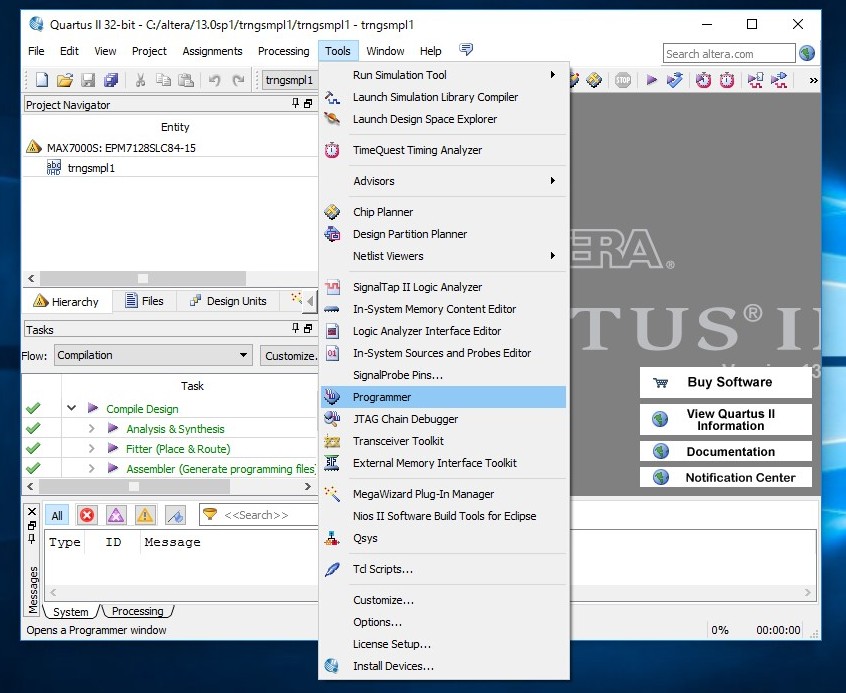Launch TimeQuest Timing Analyzer
Screen dimensions: 846x693
[x=443, y=150]
